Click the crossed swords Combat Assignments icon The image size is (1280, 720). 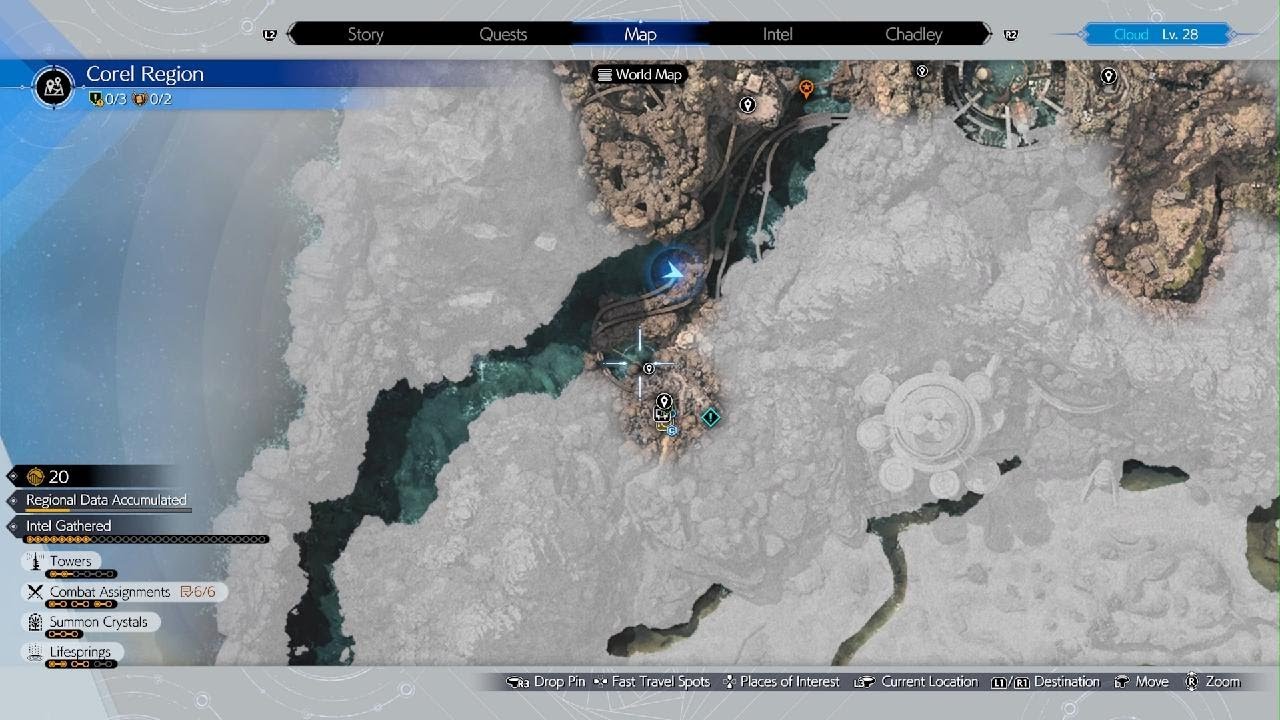point(36,592)
